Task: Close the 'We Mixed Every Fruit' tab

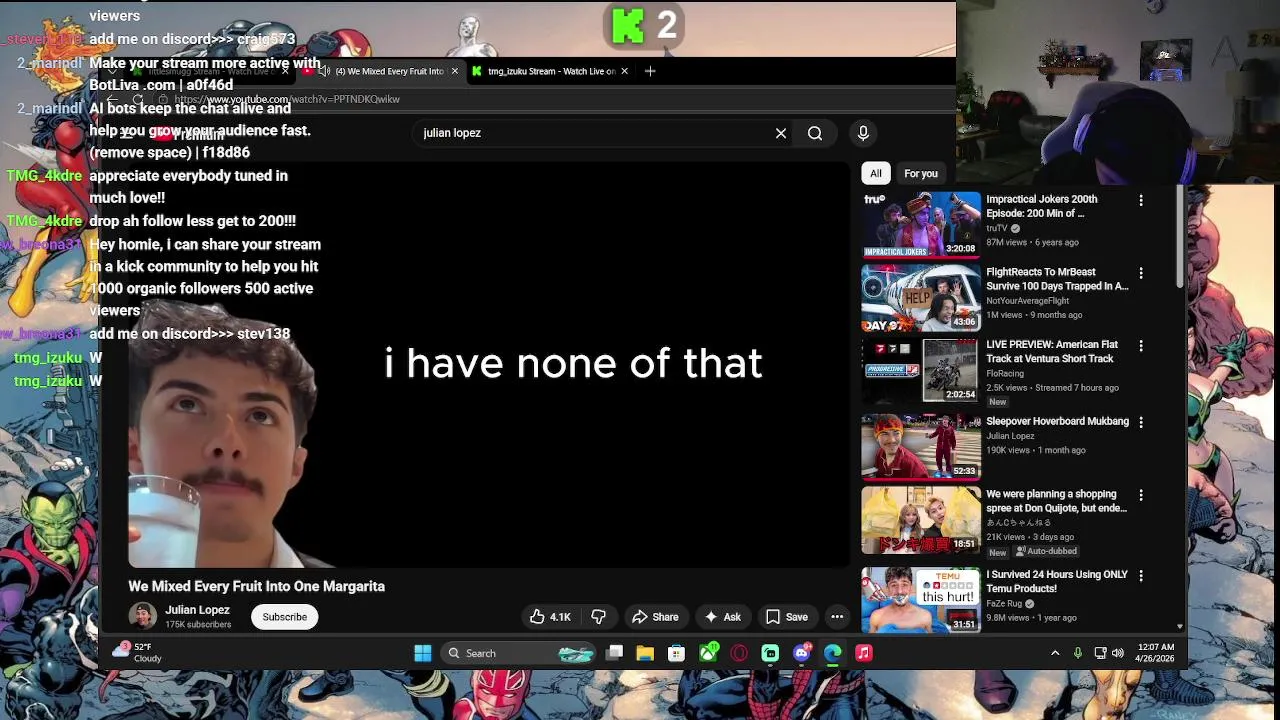Action: coord(455,71)
